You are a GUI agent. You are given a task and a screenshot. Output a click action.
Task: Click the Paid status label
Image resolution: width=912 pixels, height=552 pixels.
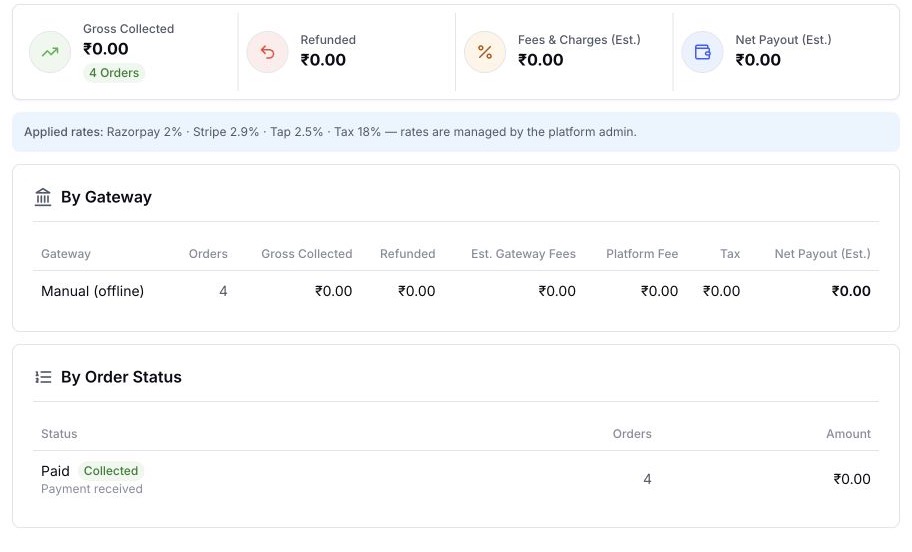pyautogui.click(x=55, y=471)
